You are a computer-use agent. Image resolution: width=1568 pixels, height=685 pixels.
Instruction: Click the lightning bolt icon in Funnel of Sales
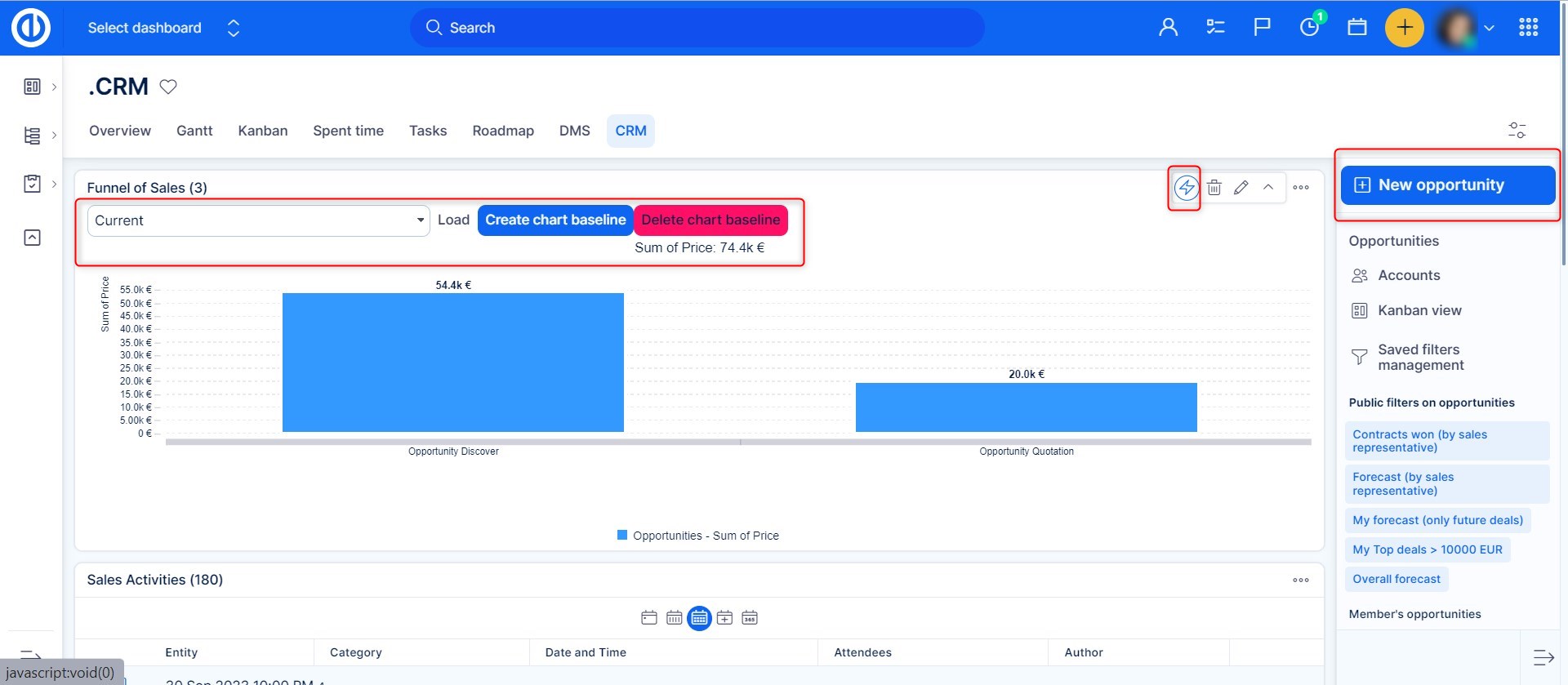[x=1186, y=188]
